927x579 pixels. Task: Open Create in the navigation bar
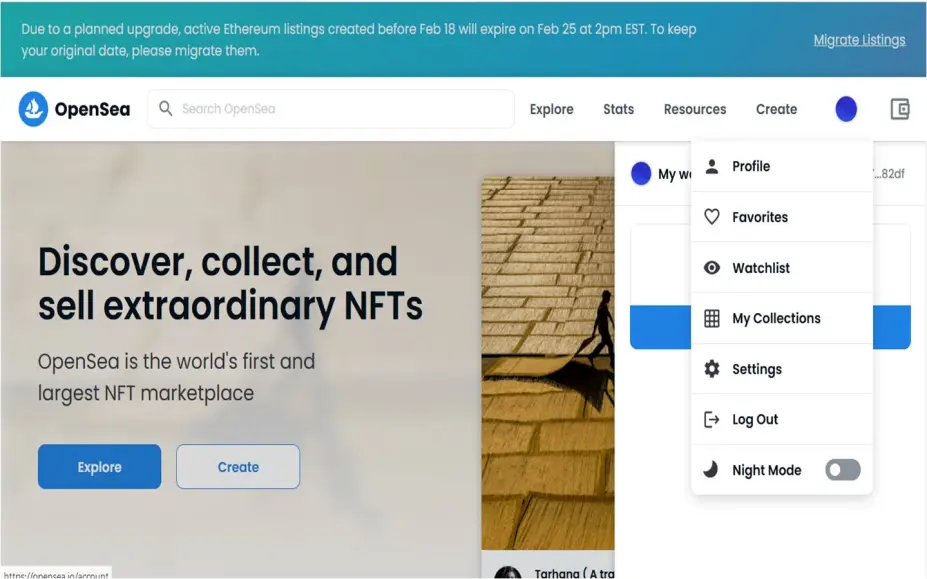(776, 109)
